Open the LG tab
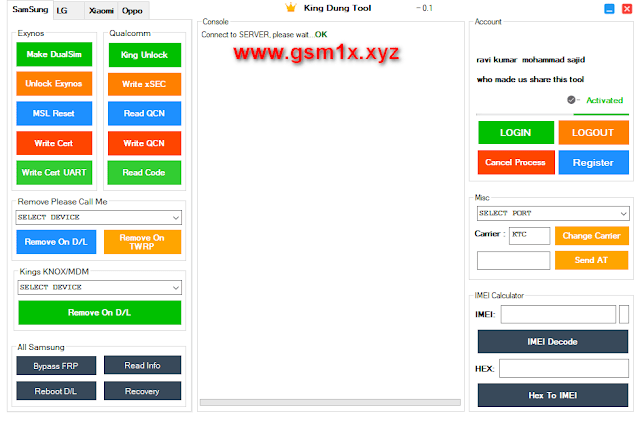This screenshot has height=422, width=640. (69, 11)
